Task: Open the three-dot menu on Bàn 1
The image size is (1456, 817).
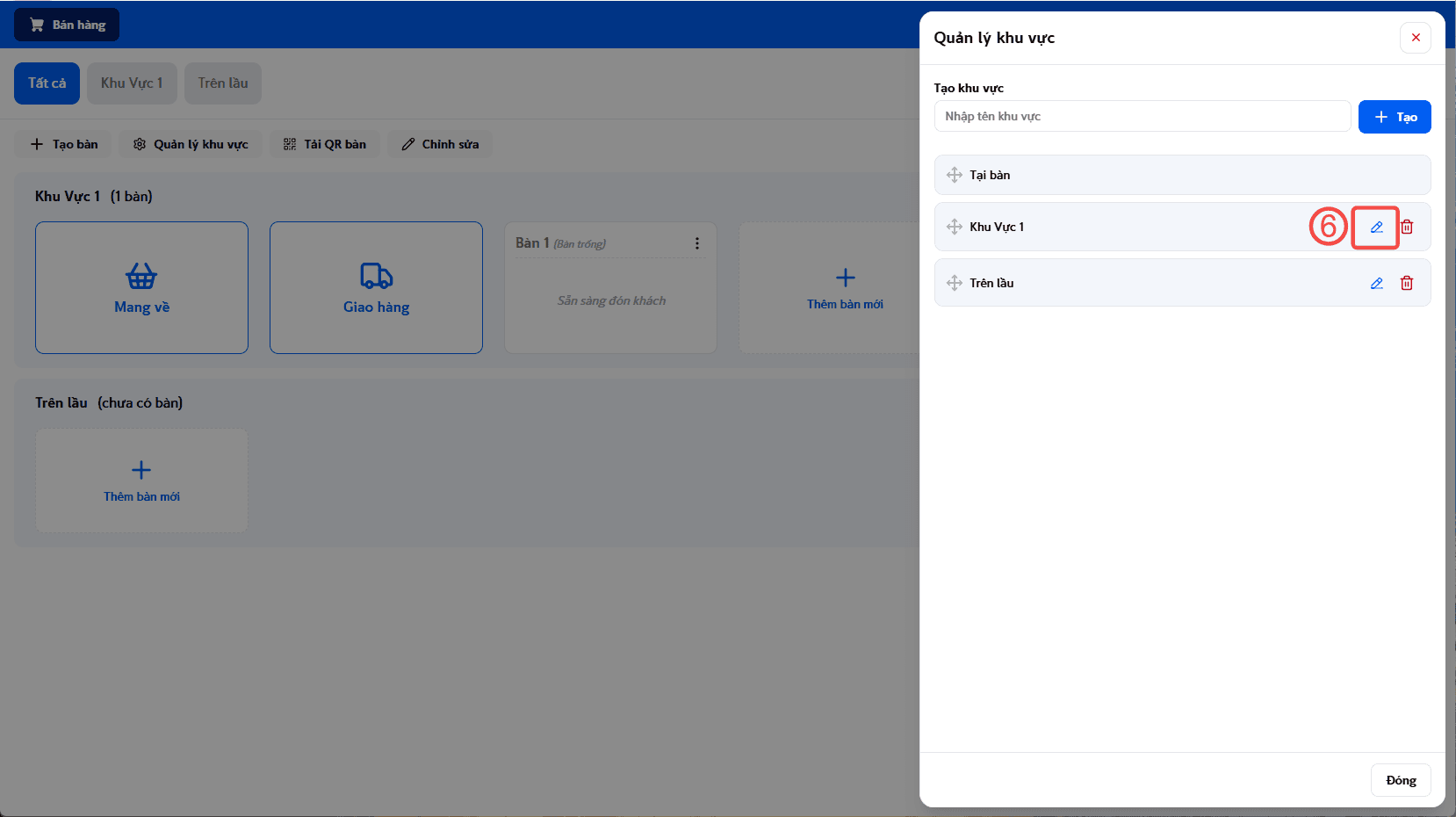Action: [697, 243]
